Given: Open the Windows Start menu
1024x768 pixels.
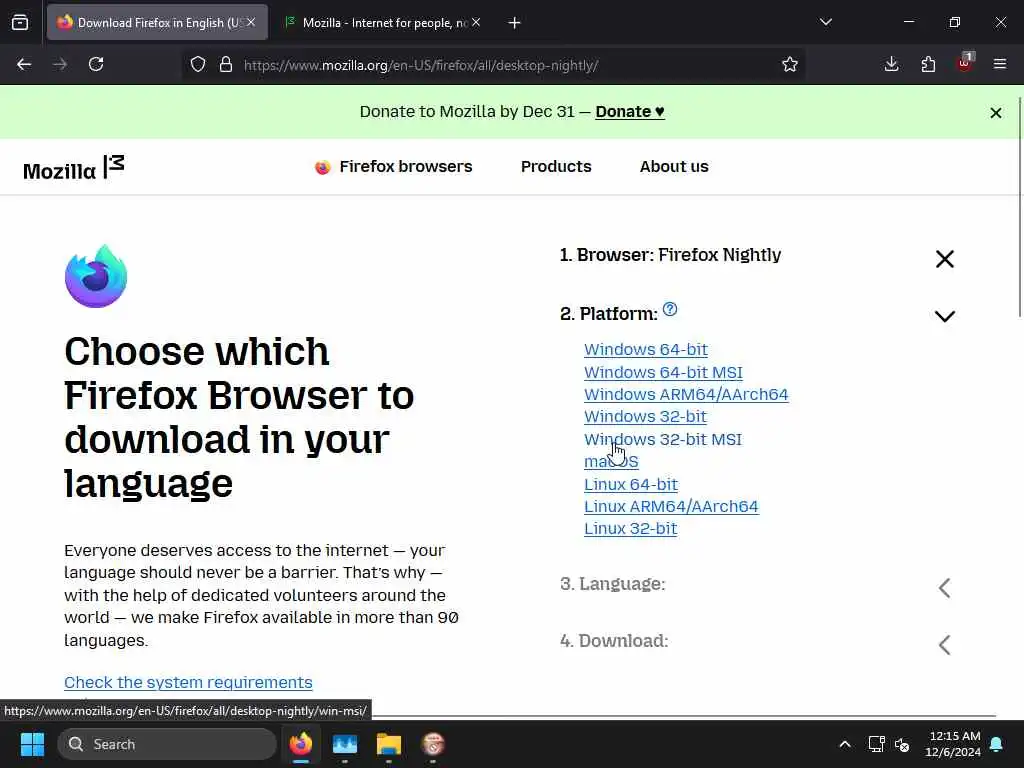Looking at the screenshot, I should pyautogui.click(x=32, y=744).
